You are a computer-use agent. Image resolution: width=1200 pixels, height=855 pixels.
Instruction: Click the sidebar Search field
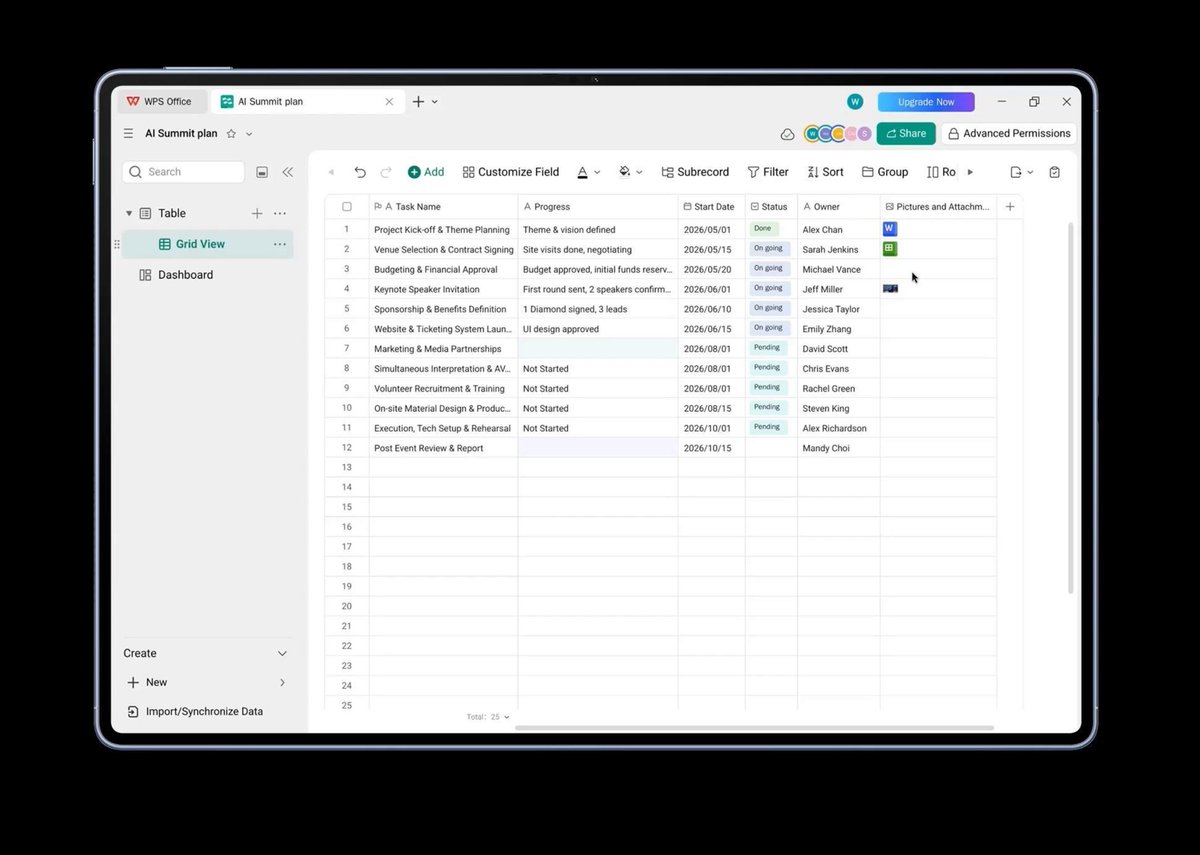(x=183, y=172)
